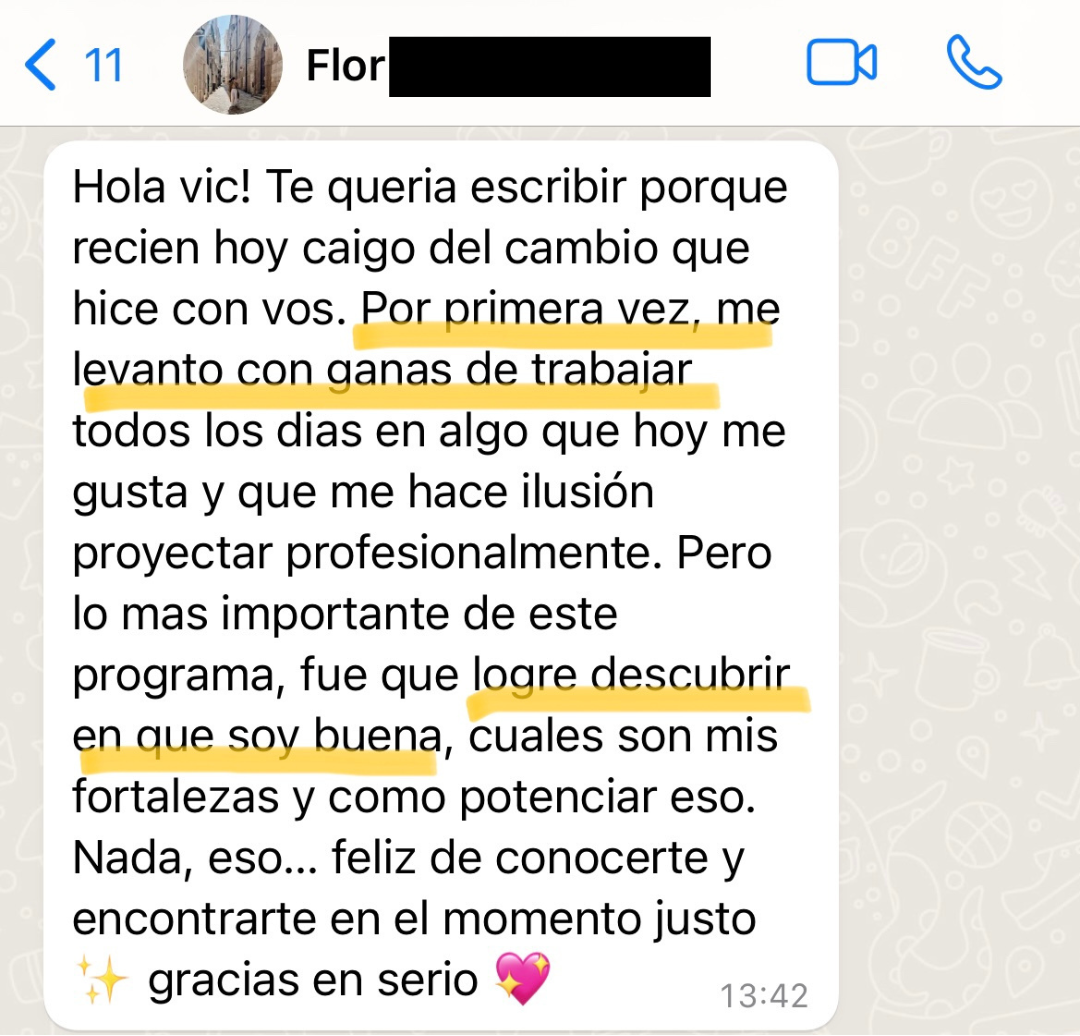Click highlighted words 'logre descubrir'
Screen dimensions: 1080x1036
632,674
